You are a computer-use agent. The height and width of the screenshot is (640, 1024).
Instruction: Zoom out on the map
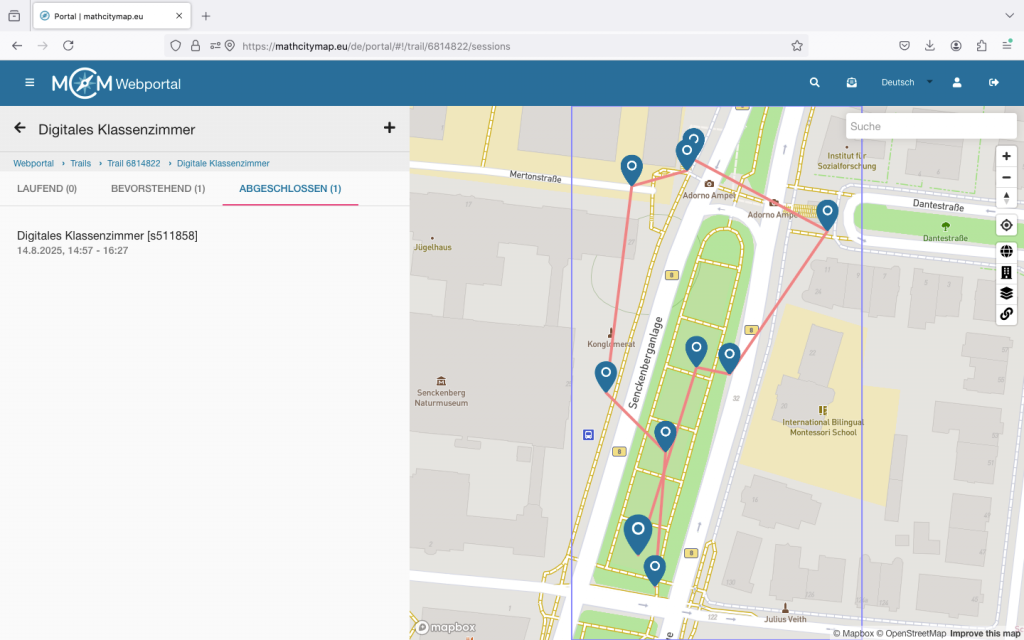point(1006,177)
